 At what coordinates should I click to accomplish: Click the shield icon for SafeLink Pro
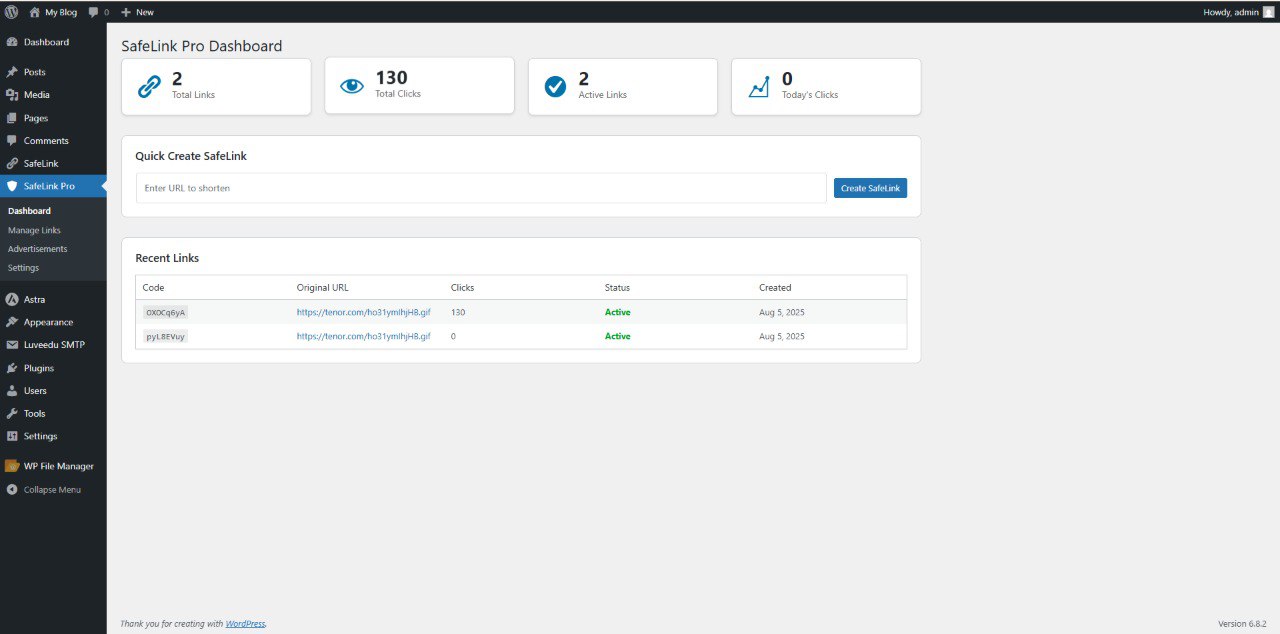tap(12, 186)
